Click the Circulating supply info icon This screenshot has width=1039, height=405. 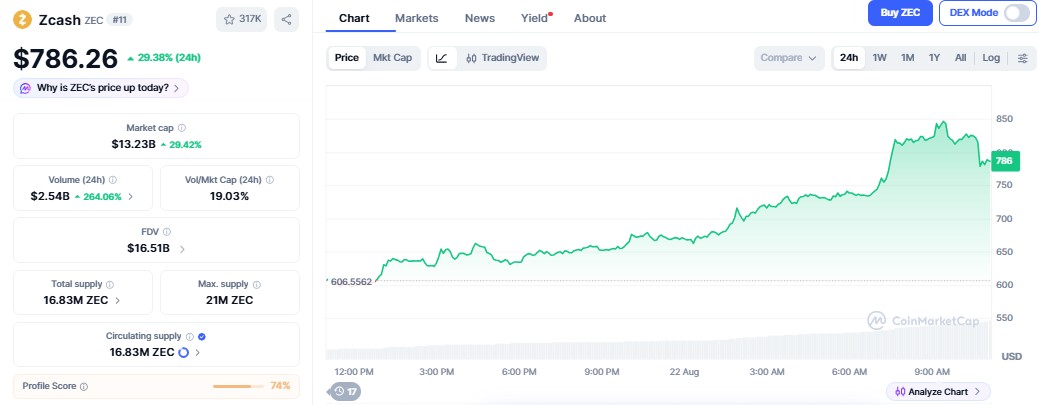pyautogui.click(x=190, y=337)
